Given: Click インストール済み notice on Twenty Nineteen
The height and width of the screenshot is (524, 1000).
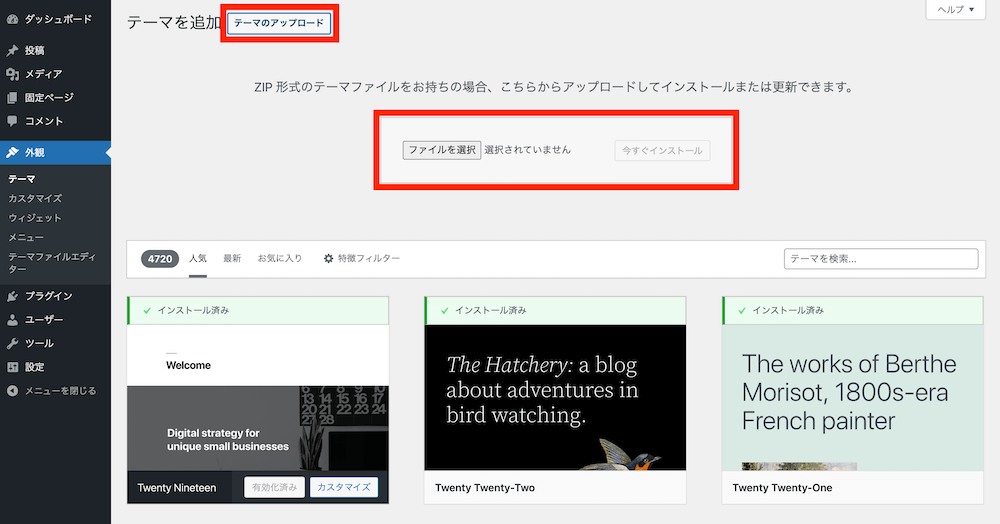Looking at the screenshot, I should (258, 310).
